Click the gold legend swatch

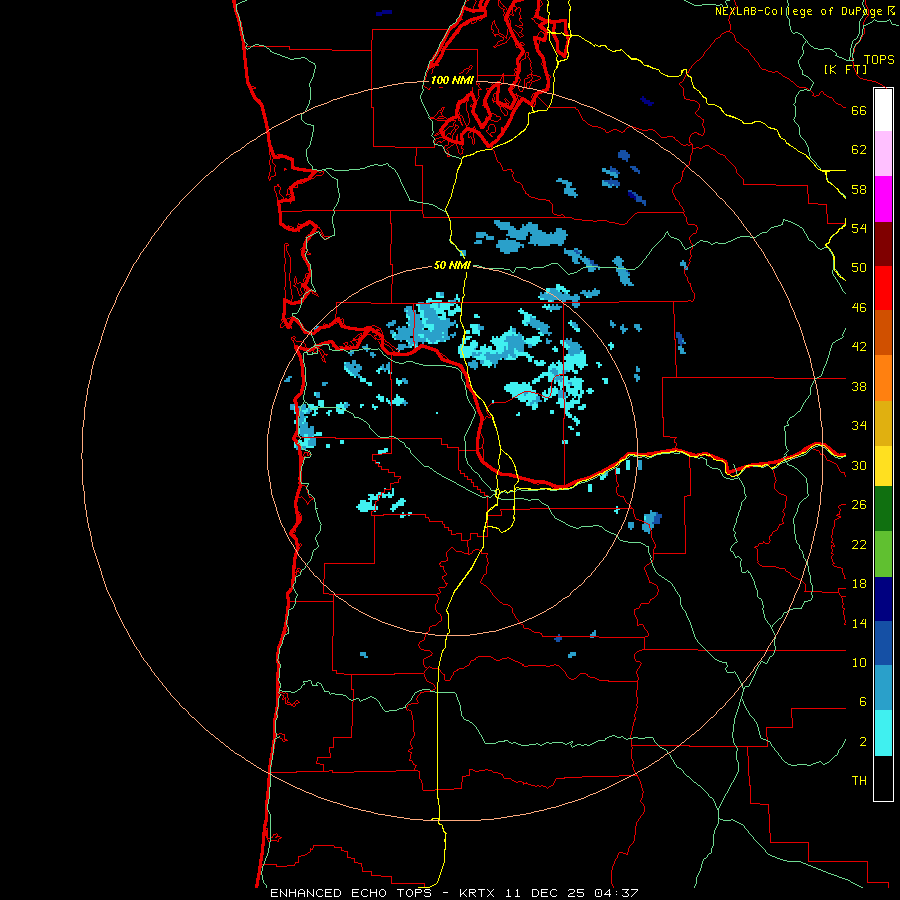883,423
